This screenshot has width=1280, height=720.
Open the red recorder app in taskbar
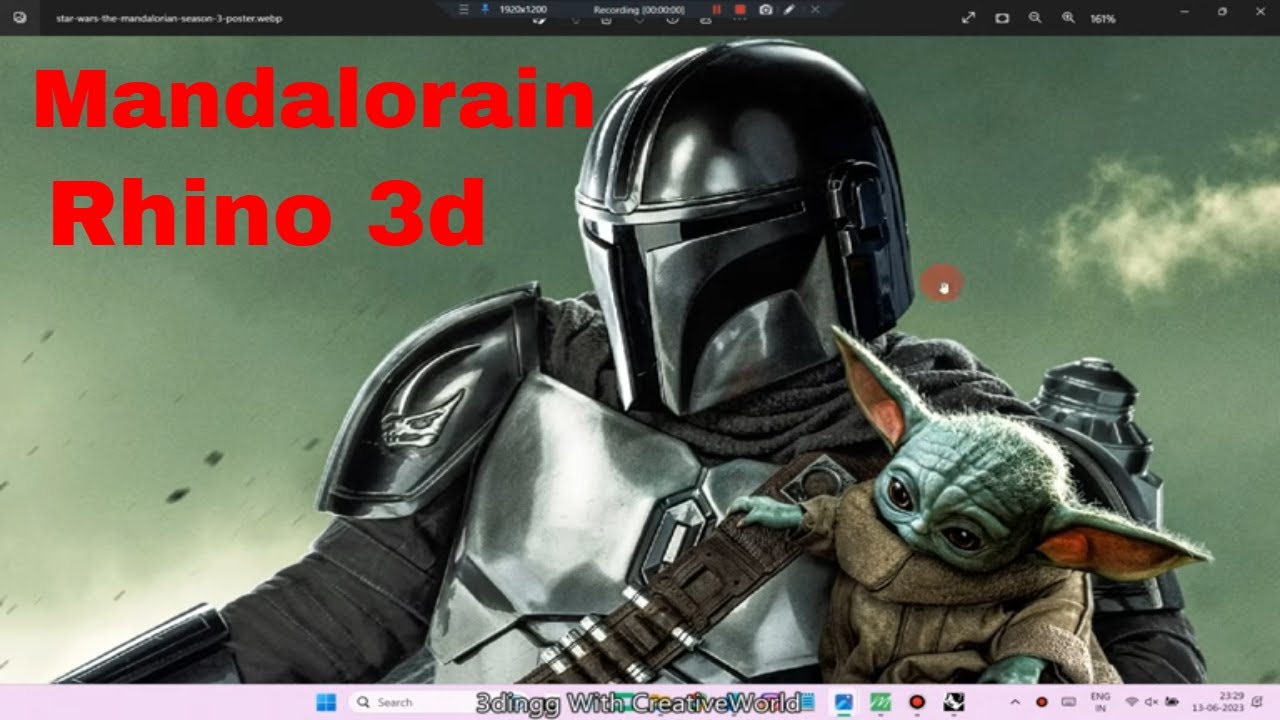pos(917,702)
